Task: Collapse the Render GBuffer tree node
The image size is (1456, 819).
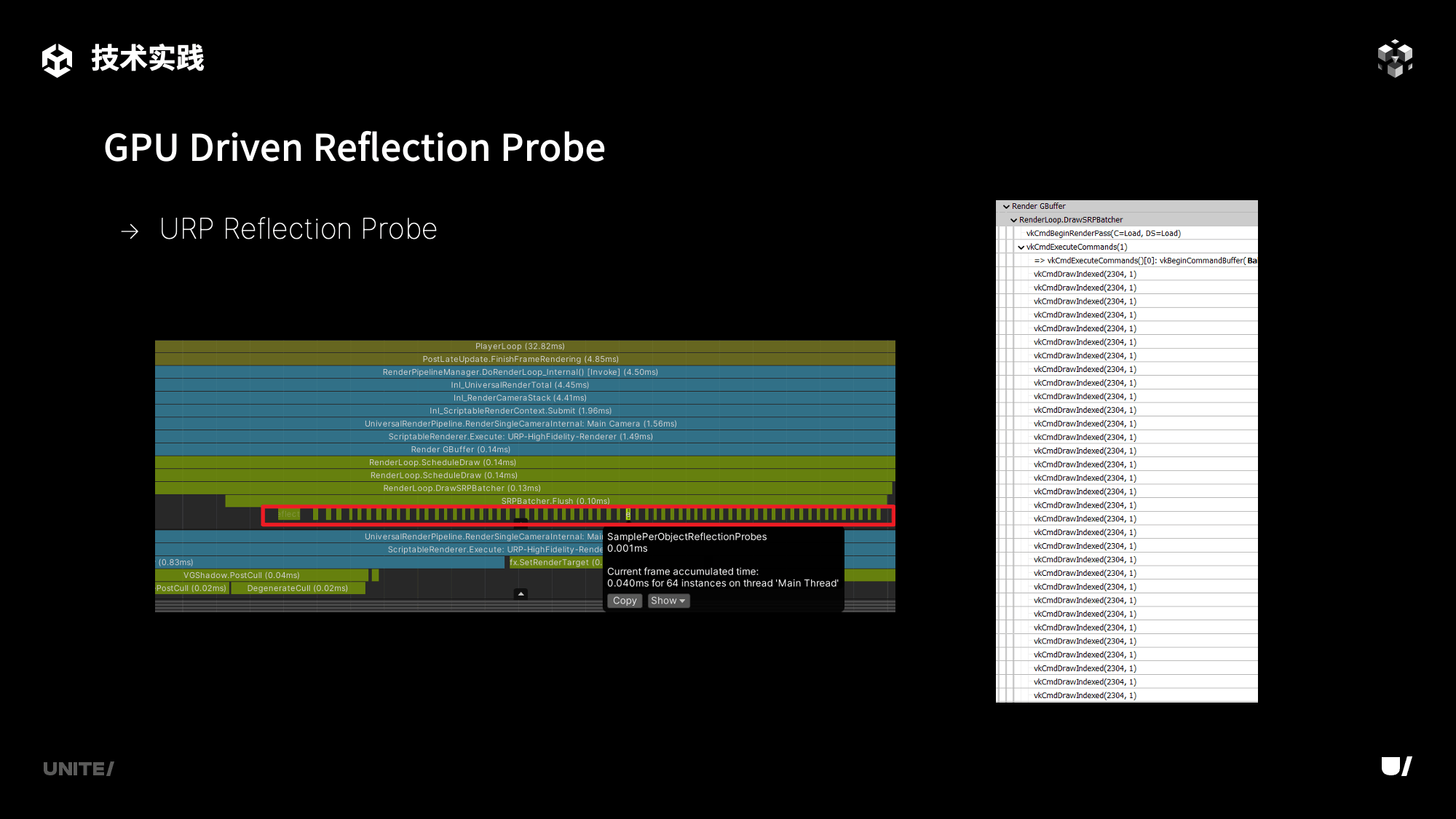Action: (1006, 207)
